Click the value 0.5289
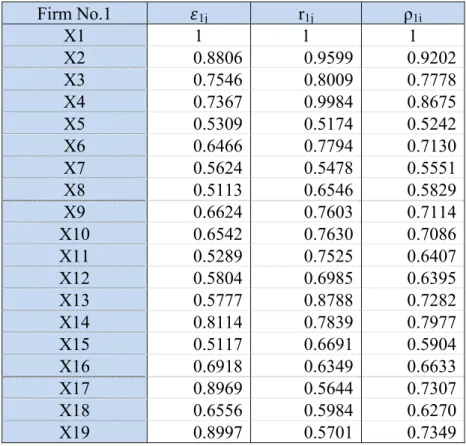This screenshot has height=446, width=466. (x=218, y=256)
